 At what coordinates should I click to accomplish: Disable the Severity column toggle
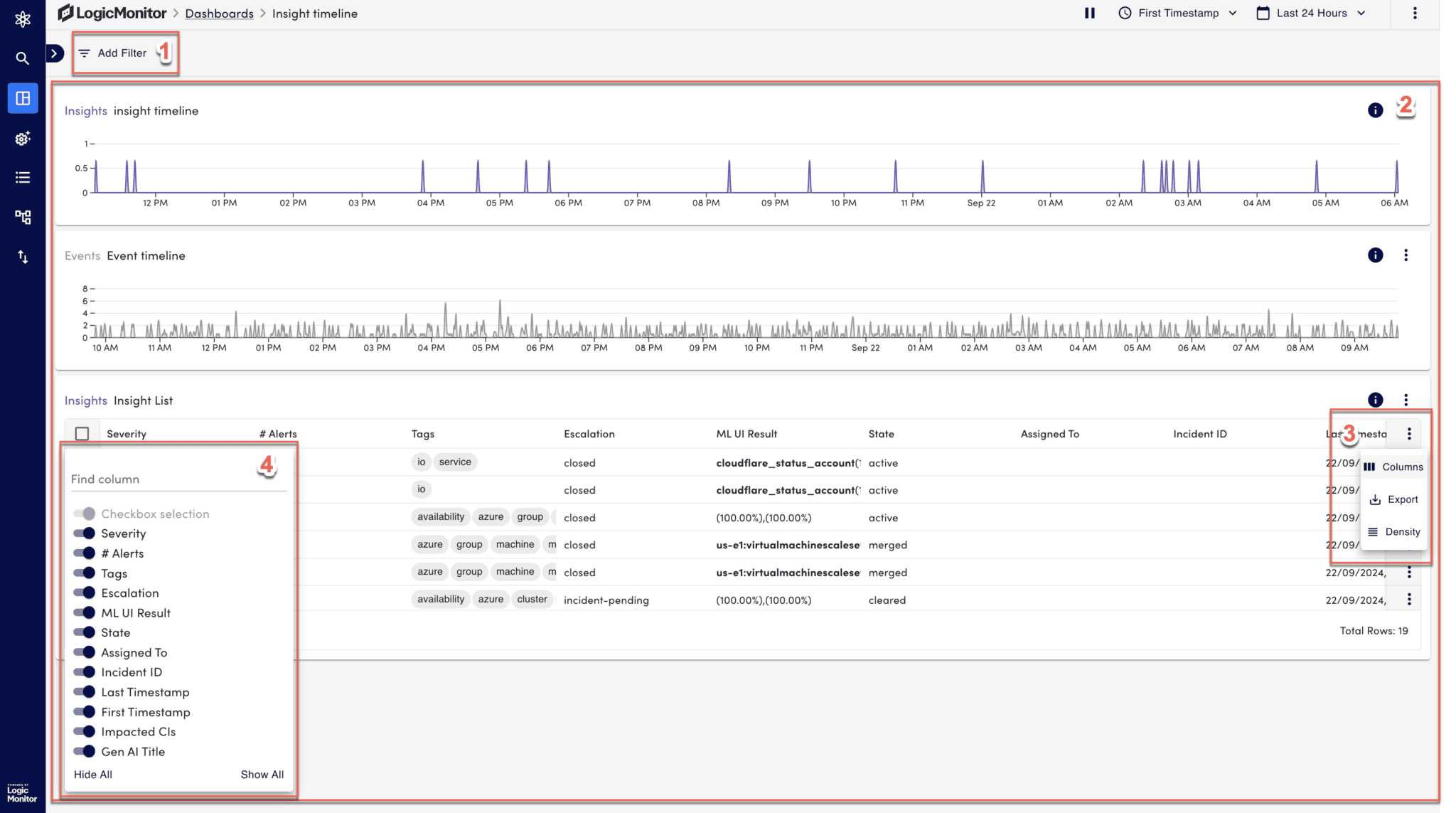click(85, 533)
